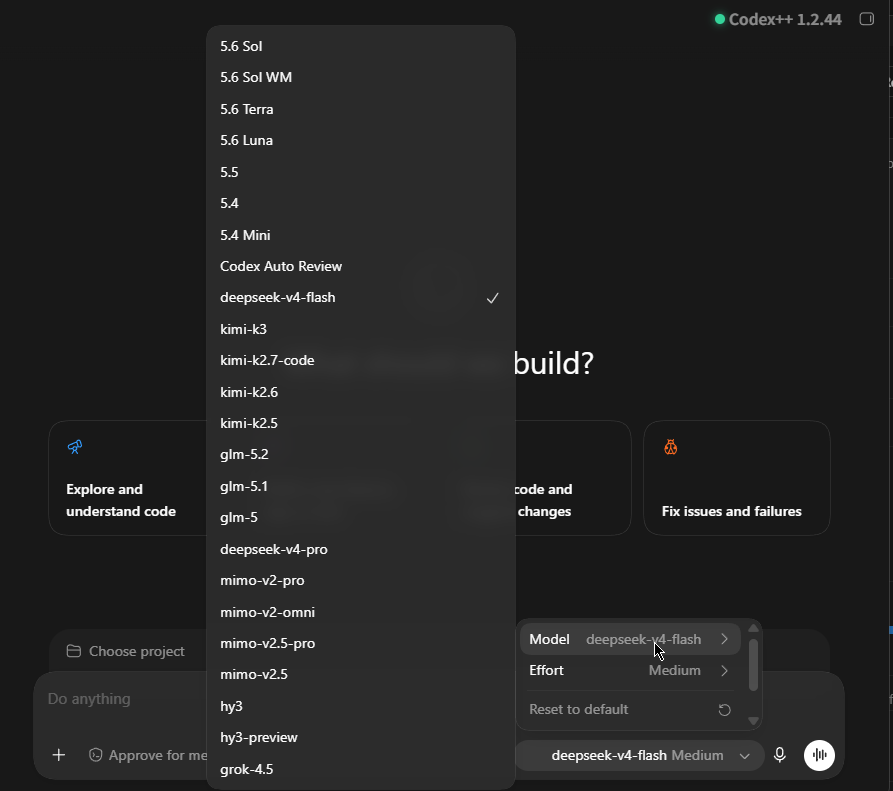893x791 pixels.
Task: Open the Model submenu row
Action: (x=630, y=640)
